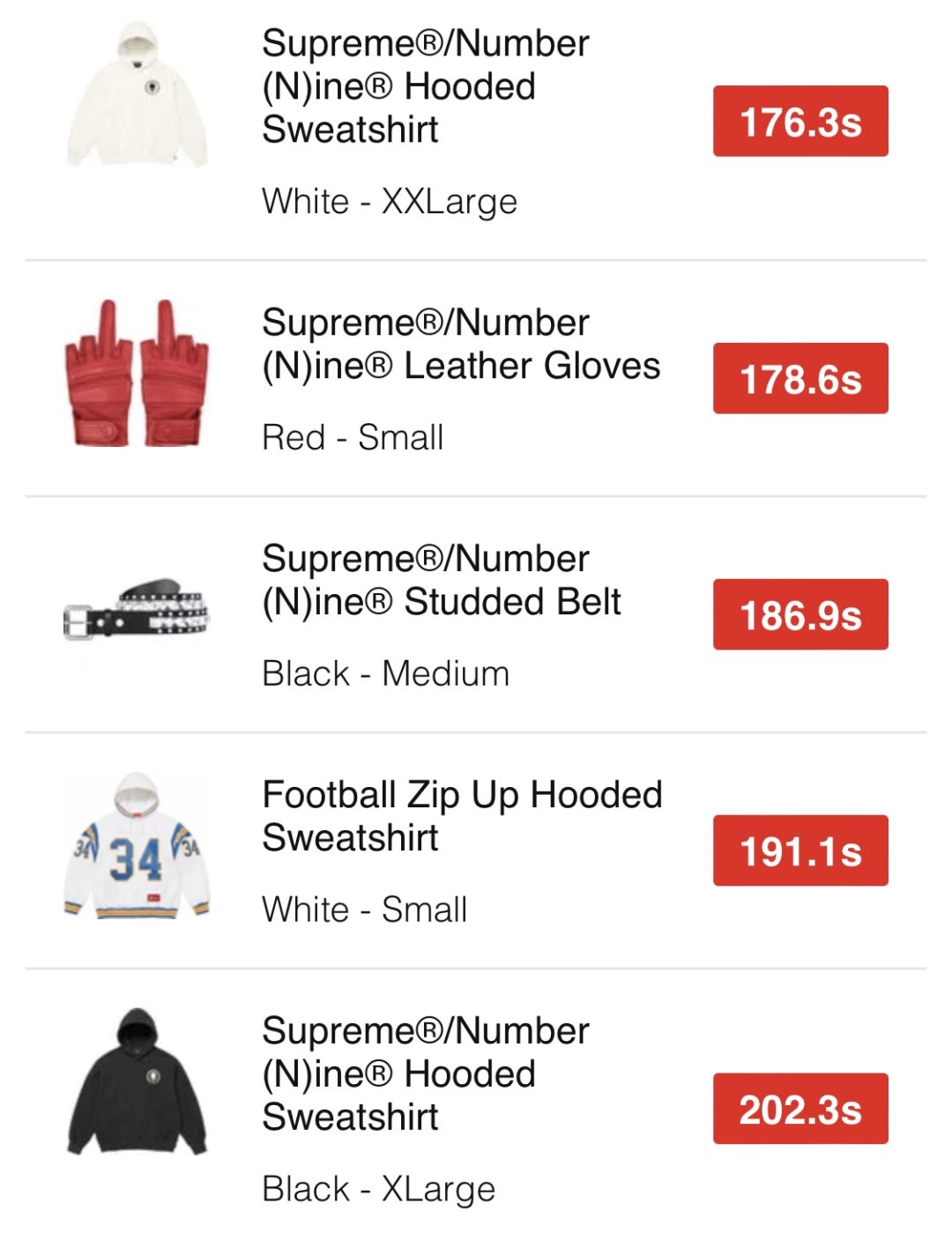Open the red leather gloves image
The image size is (952, 1233).
click(x=138, y=374)
